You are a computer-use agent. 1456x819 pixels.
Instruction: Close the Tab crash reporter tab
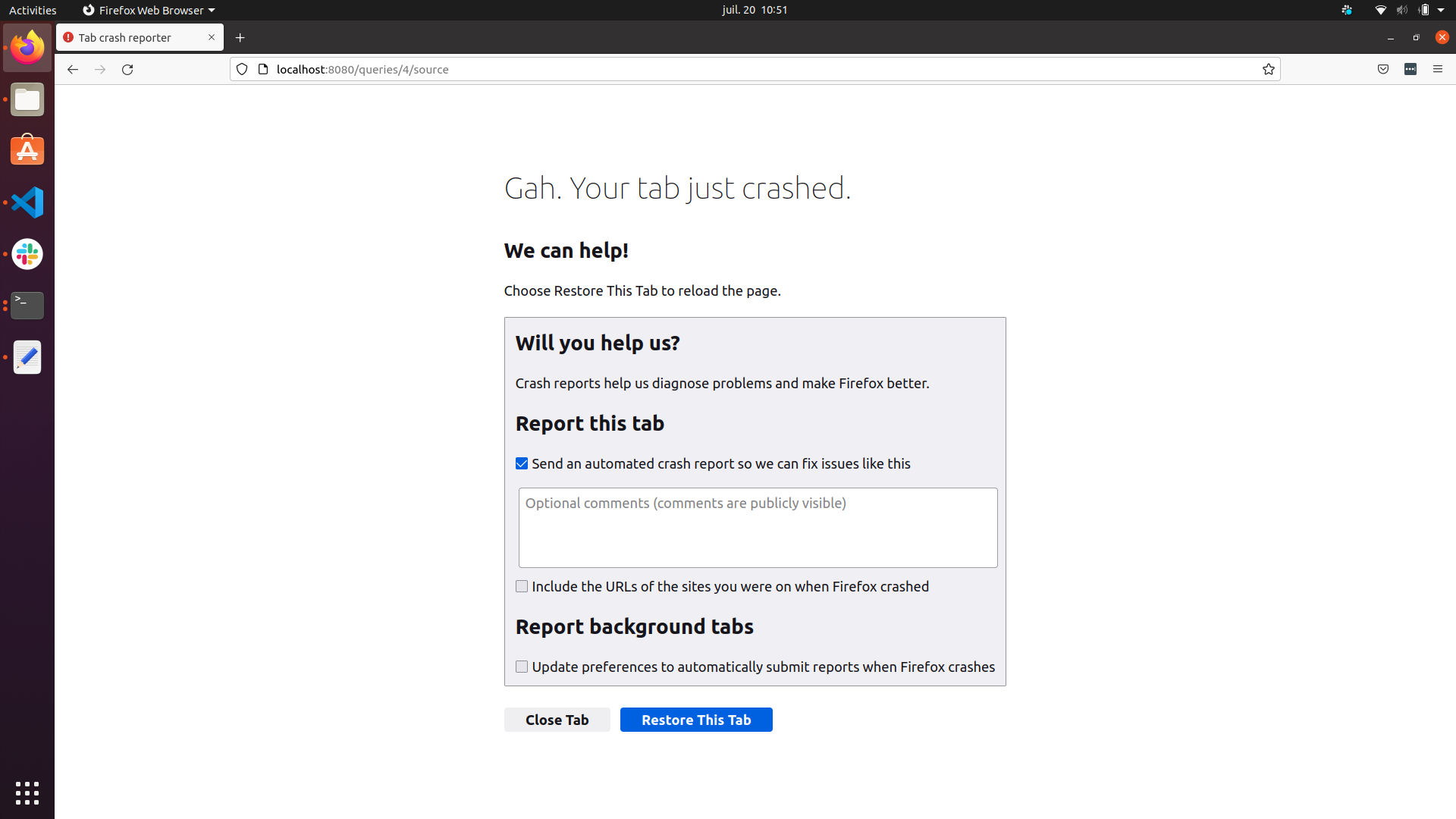click(212, 37)
